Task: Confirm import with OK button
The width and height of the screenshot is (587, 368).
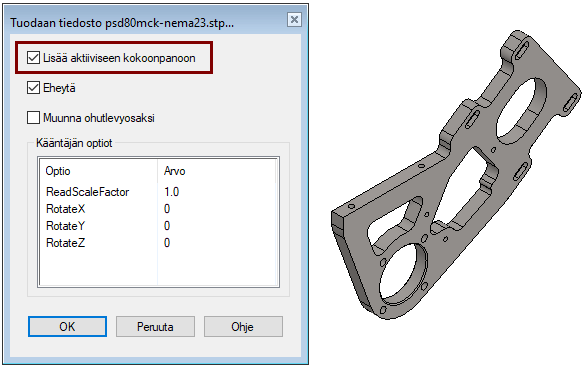Action: coord(67,326)
